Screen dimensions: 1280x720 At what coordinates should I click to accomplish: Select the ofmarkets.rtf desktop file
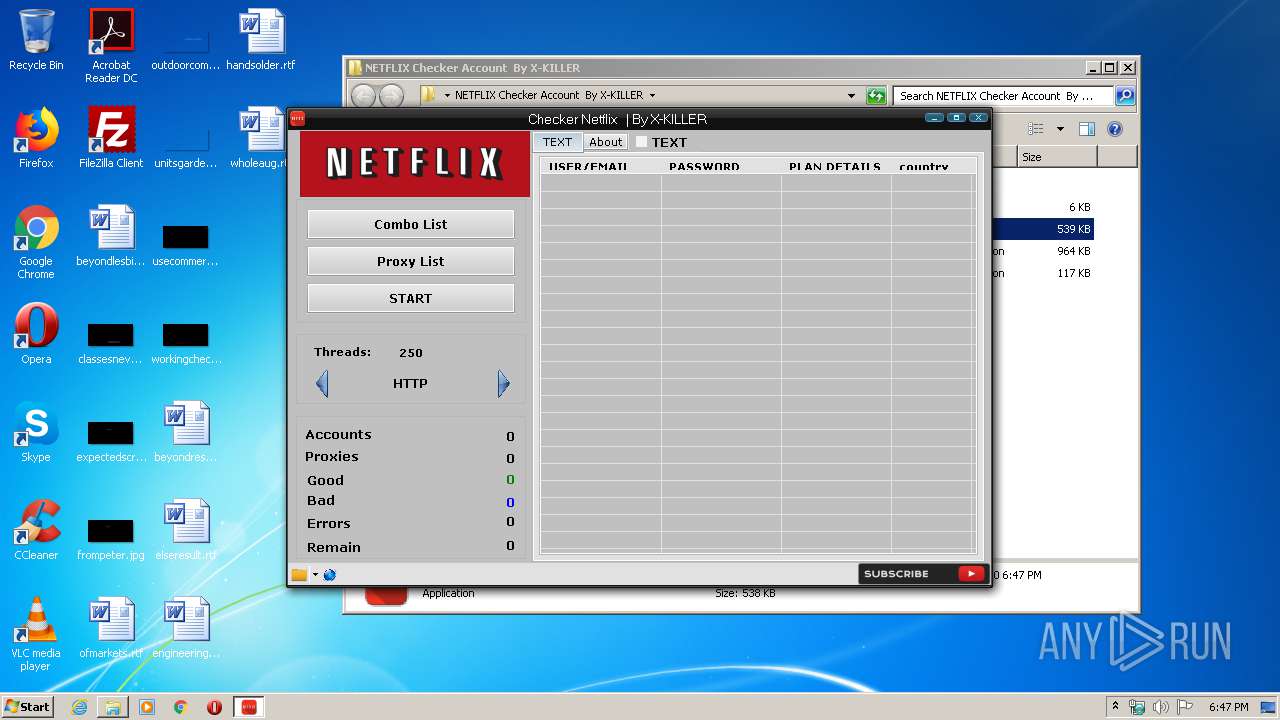click(x=111, y=628)
